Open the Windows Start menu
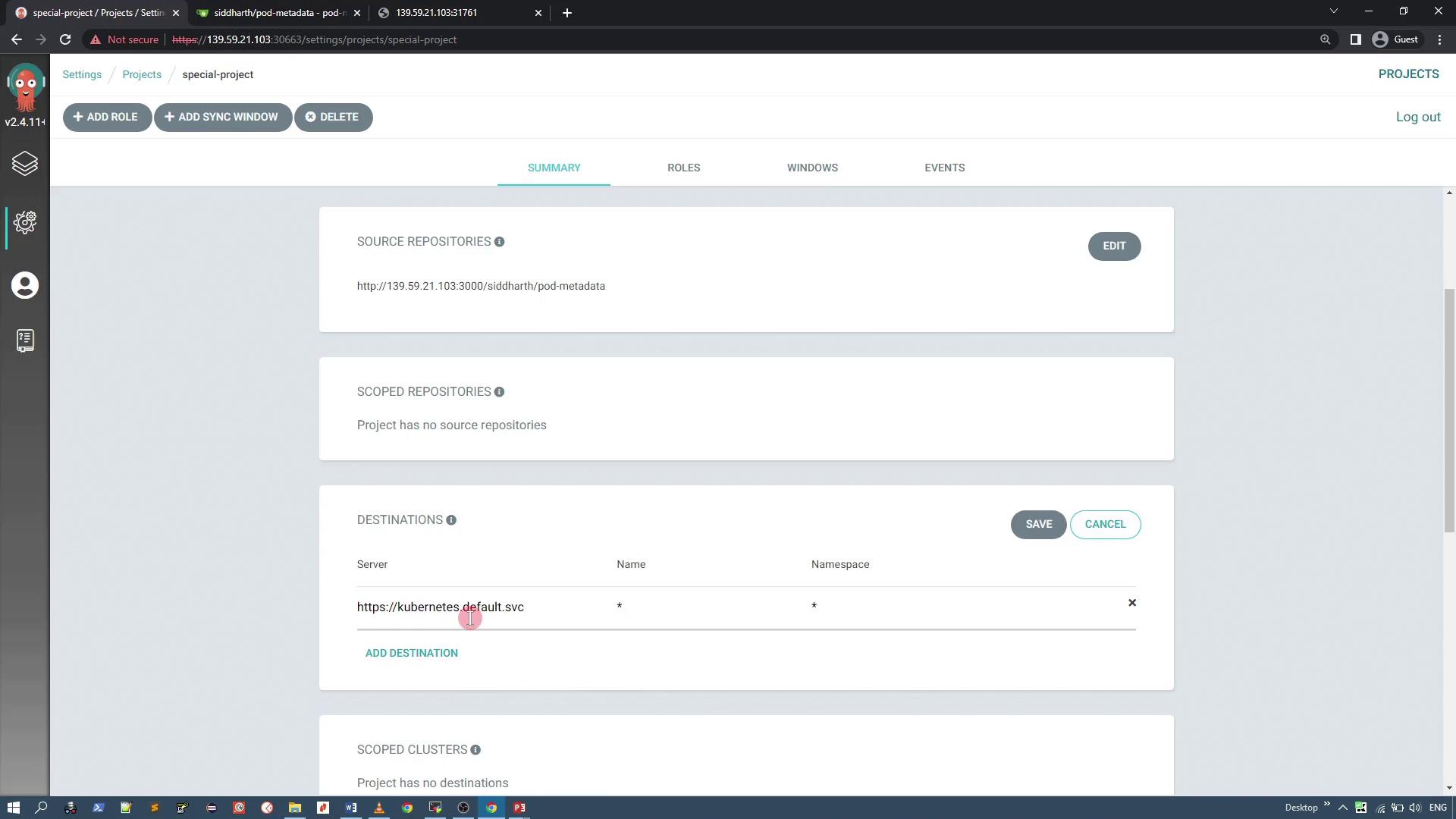The image size is (1456, 819). (13, 808)
